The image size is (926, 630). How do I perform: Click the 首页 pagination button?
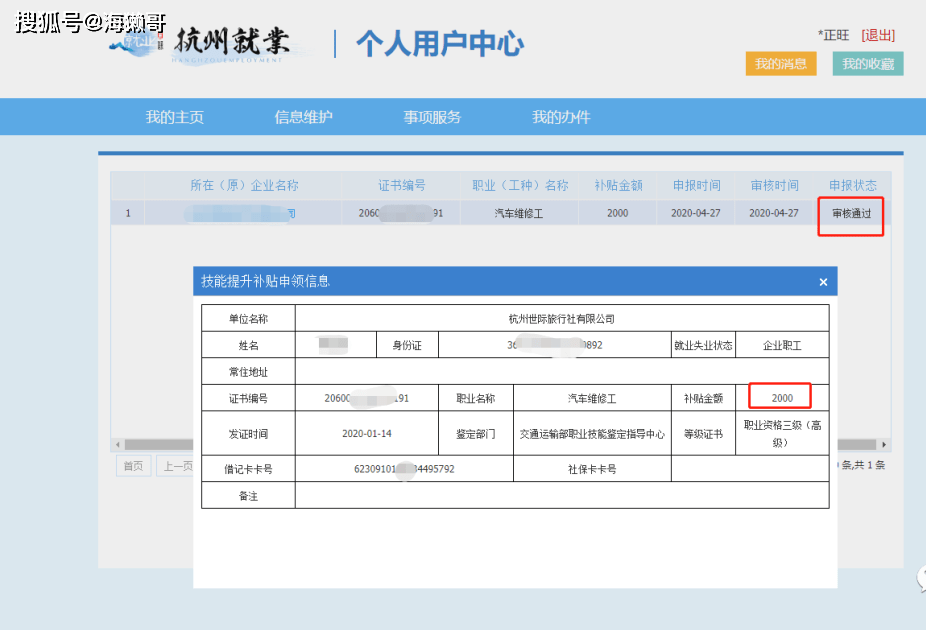coord(133,466)
